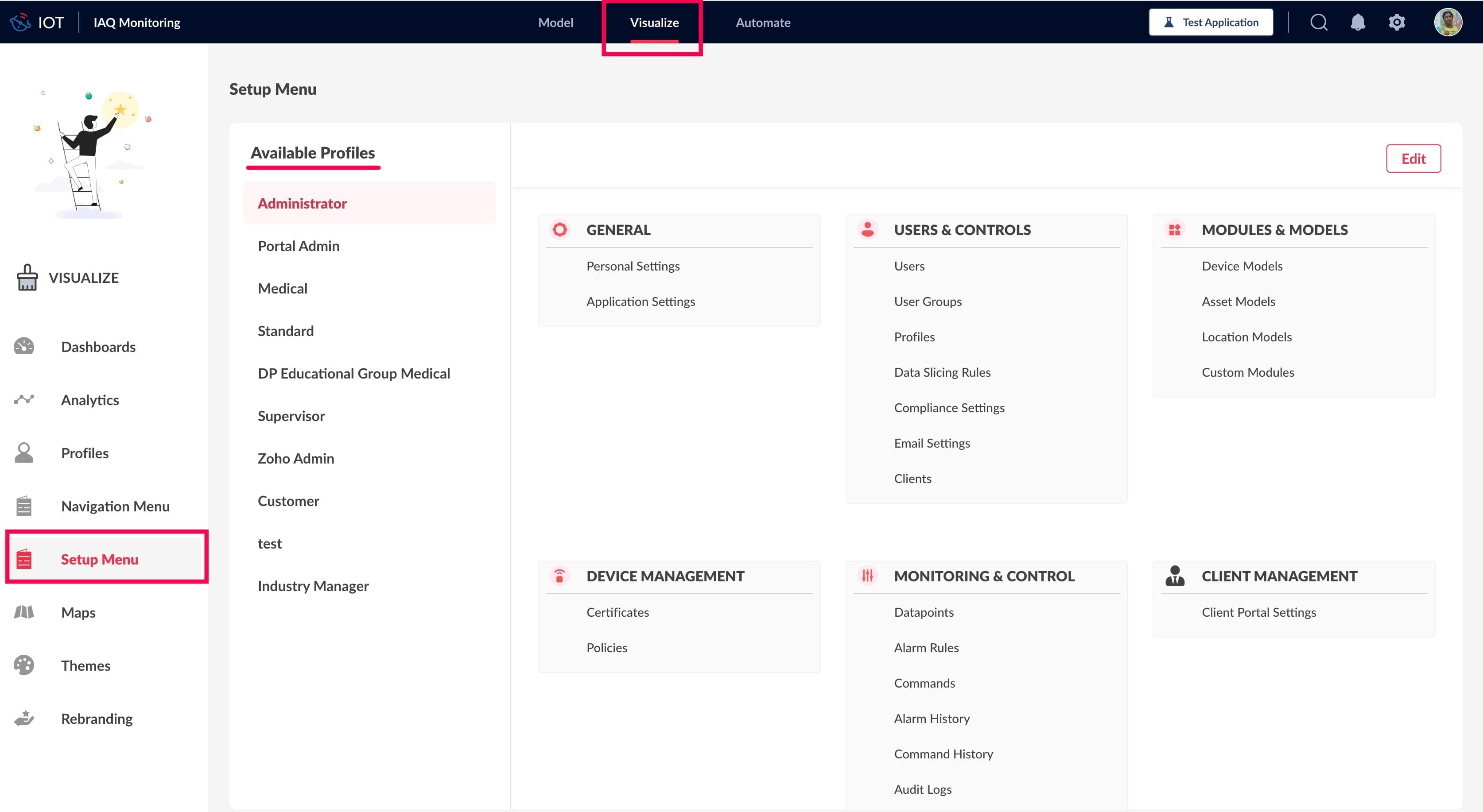Select the Portal Admin profile
1483x812 pixels.
pyautogui.click(x=298, y=246)
